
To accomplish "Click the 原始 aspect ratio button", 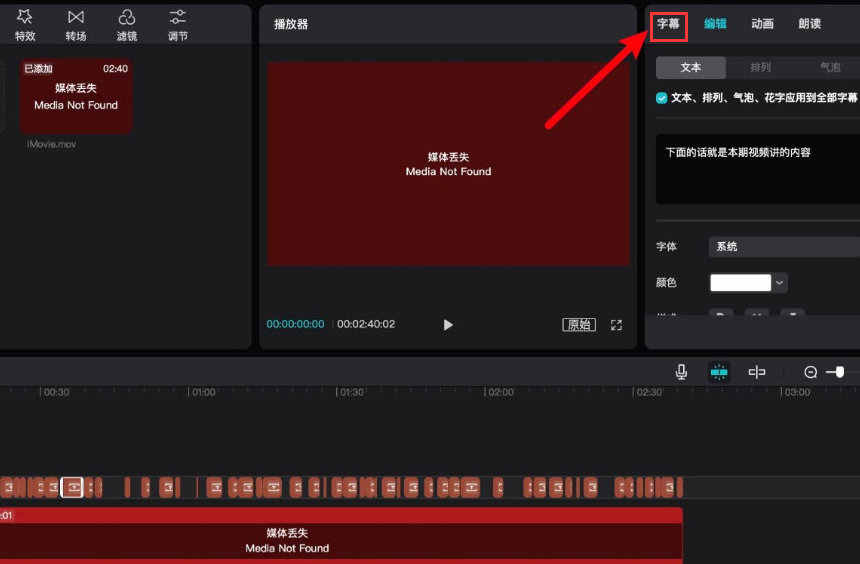I will (579, 325).
